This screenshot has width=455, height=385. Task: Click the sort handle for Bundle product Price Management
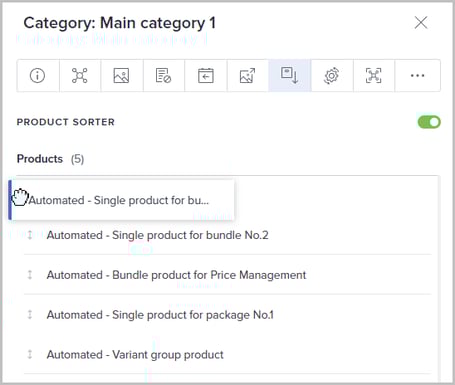[x=30, y=275]
